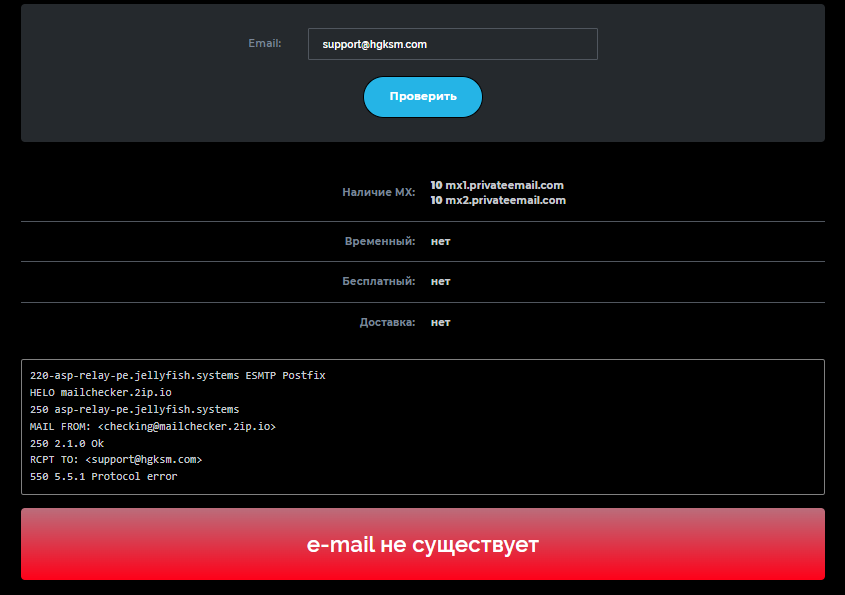Click the Наличие MX label
845x595 pixels.
click(378, 192)
